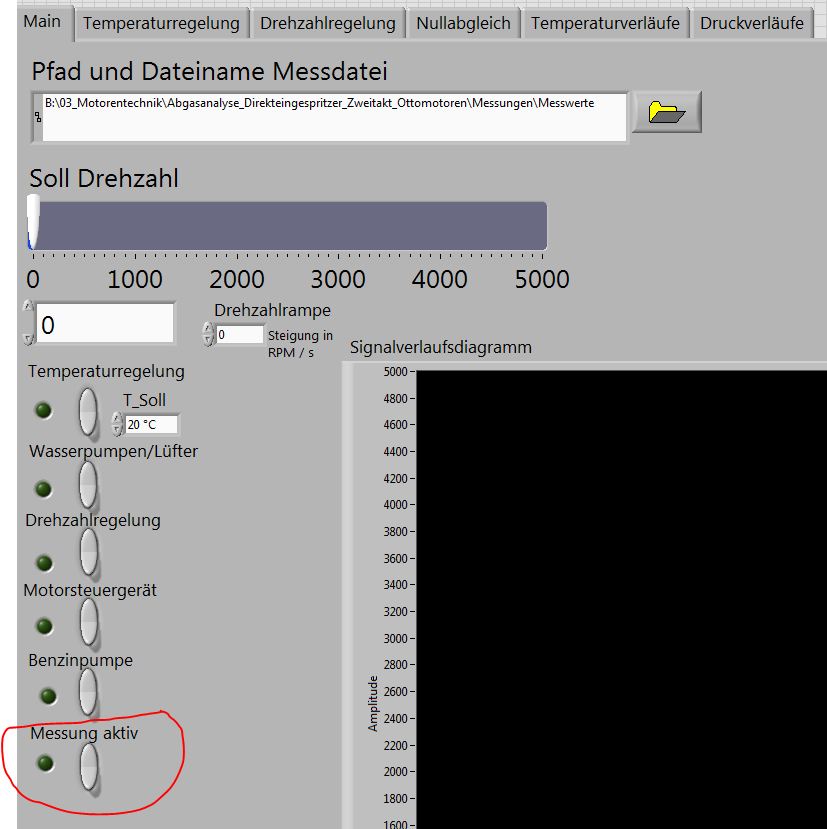Toggle the Messung aktiv switch

point(89,768)
